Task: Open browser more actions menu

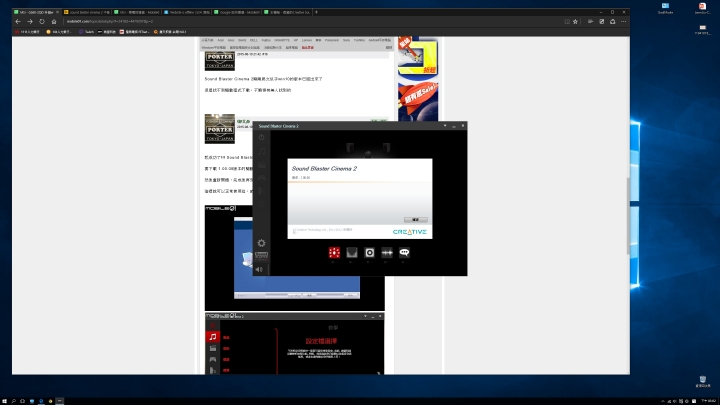Action: click(624, 22)
